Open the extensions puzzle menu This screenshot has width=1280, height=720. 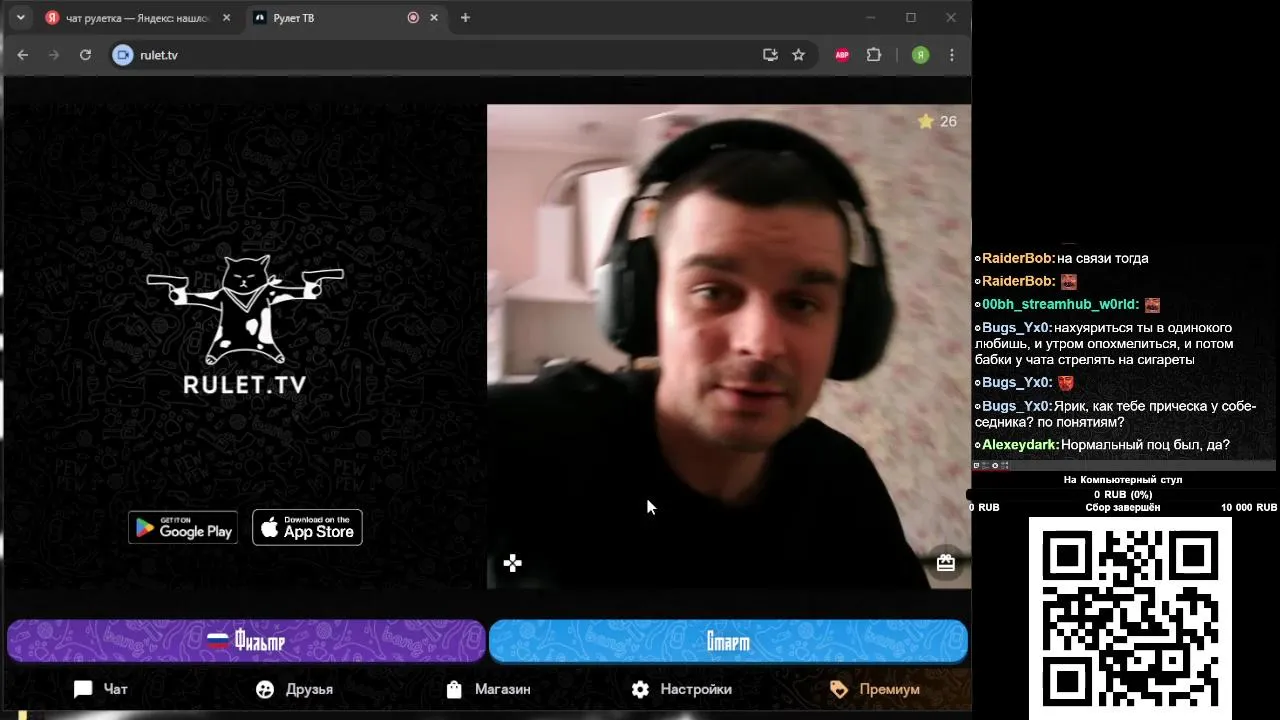point(874,55)
